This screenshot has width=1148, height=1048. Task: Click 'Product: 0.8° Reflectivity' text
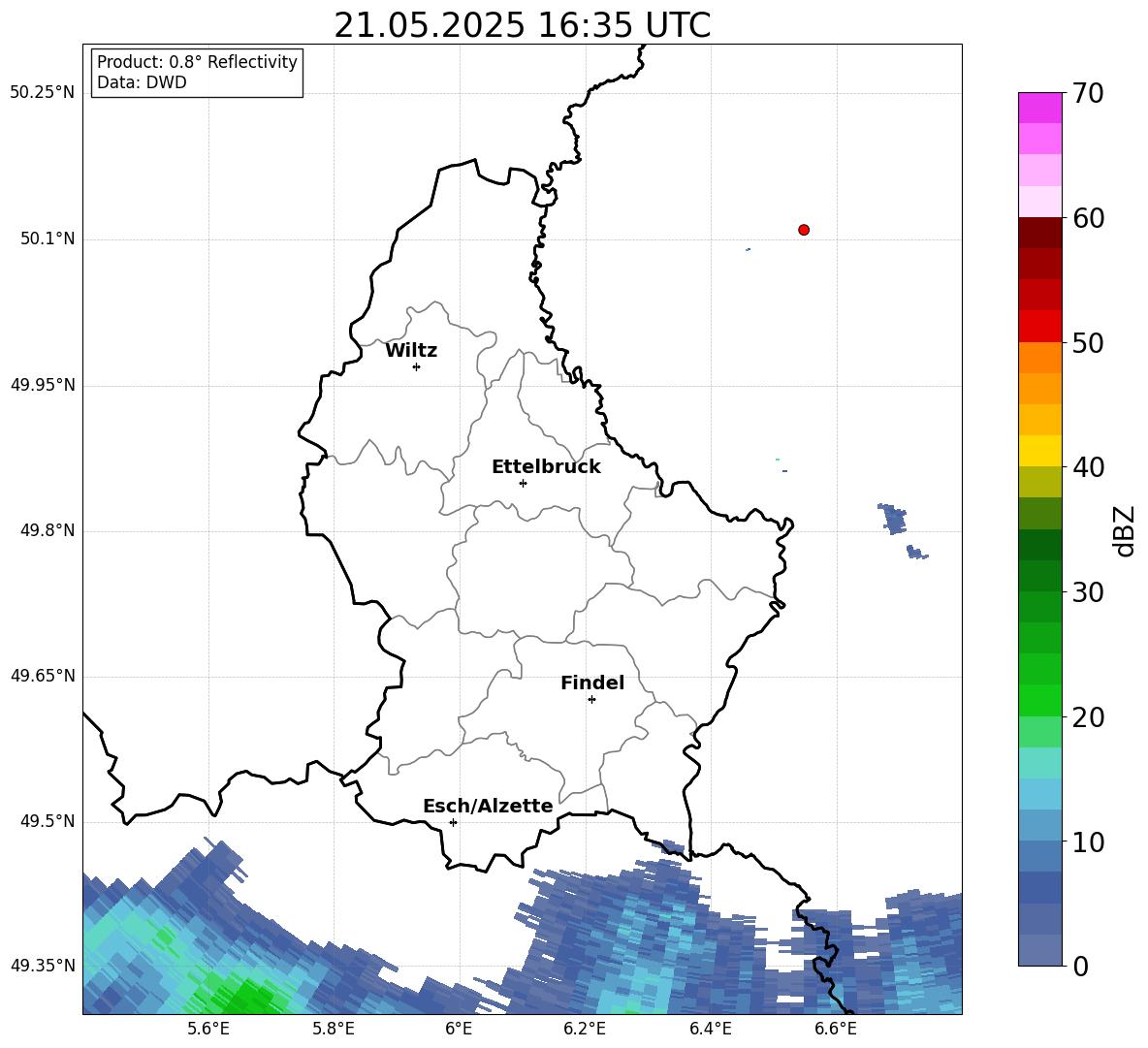[197, 62]
